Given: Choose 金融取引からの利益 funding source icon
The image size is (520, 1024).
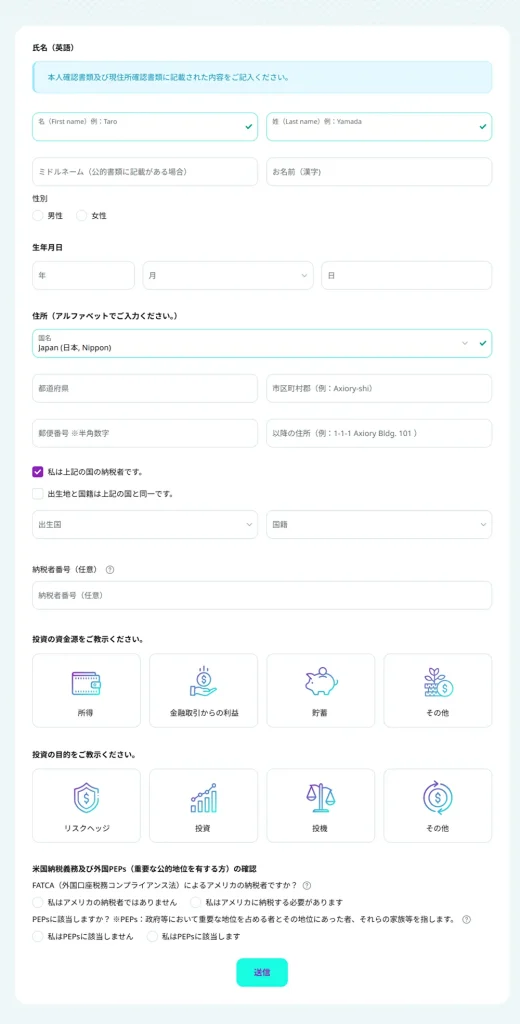Looking at the screenshot, I should click(203, 690).
